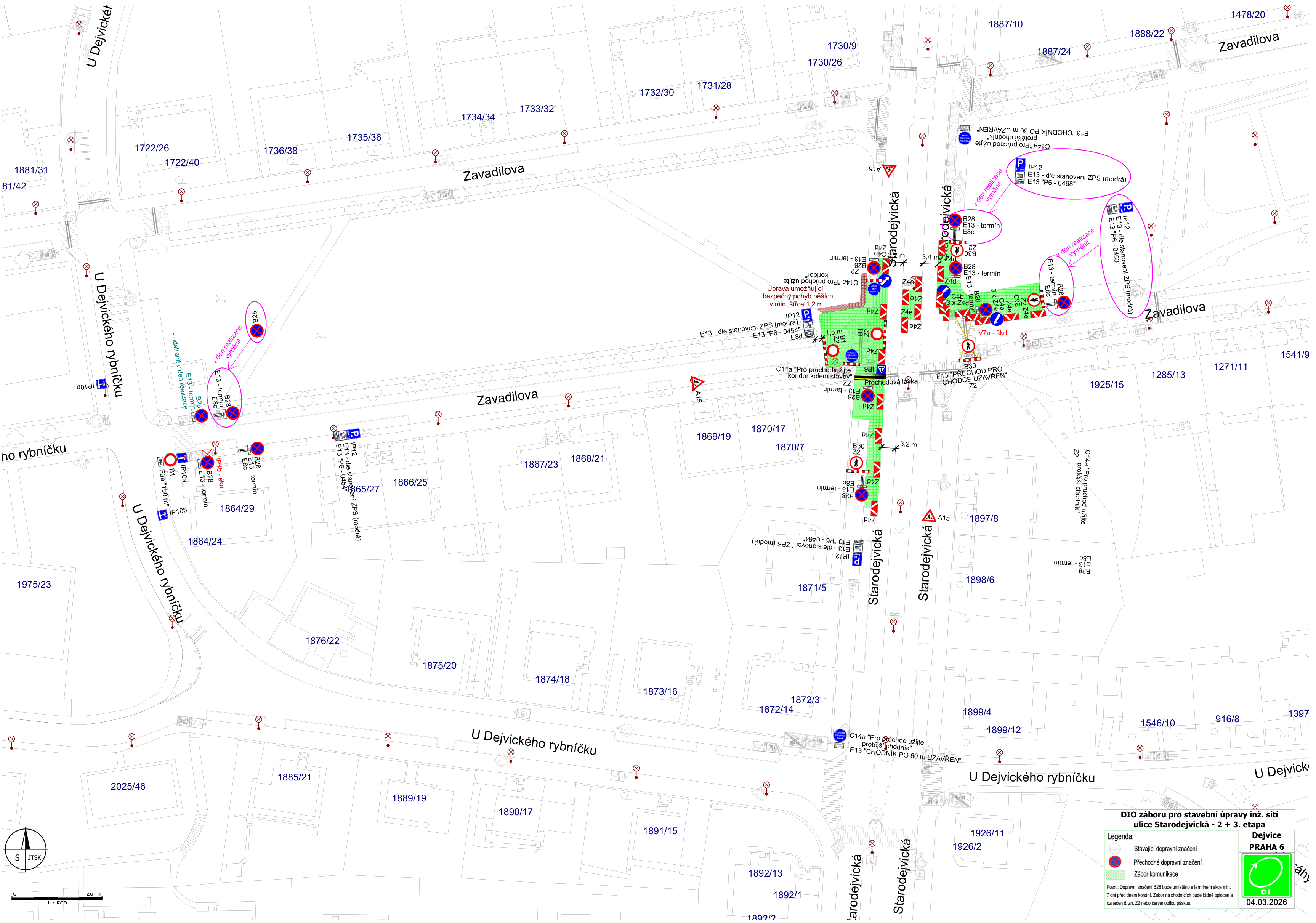Screen dimensions: 1316x923
Task: Select the parcel number 1925/15 label
Action: [x=1106, y=385]
